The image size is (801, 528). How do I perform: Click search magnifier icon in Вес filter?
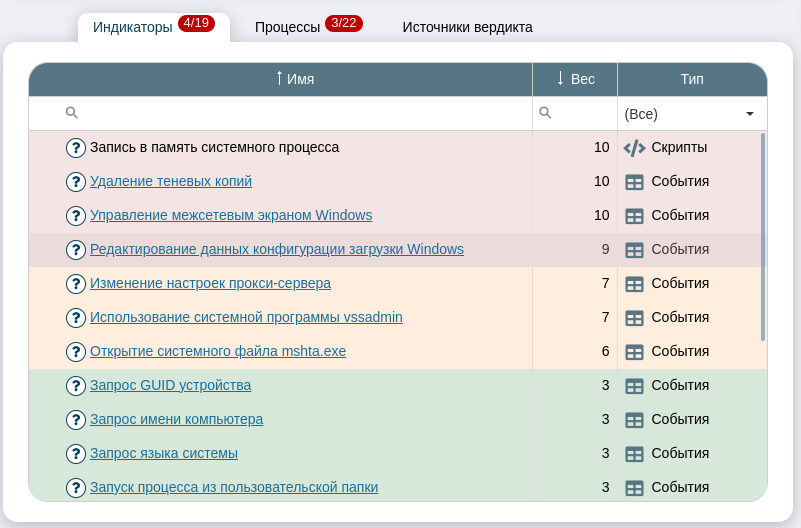[545, 113]
